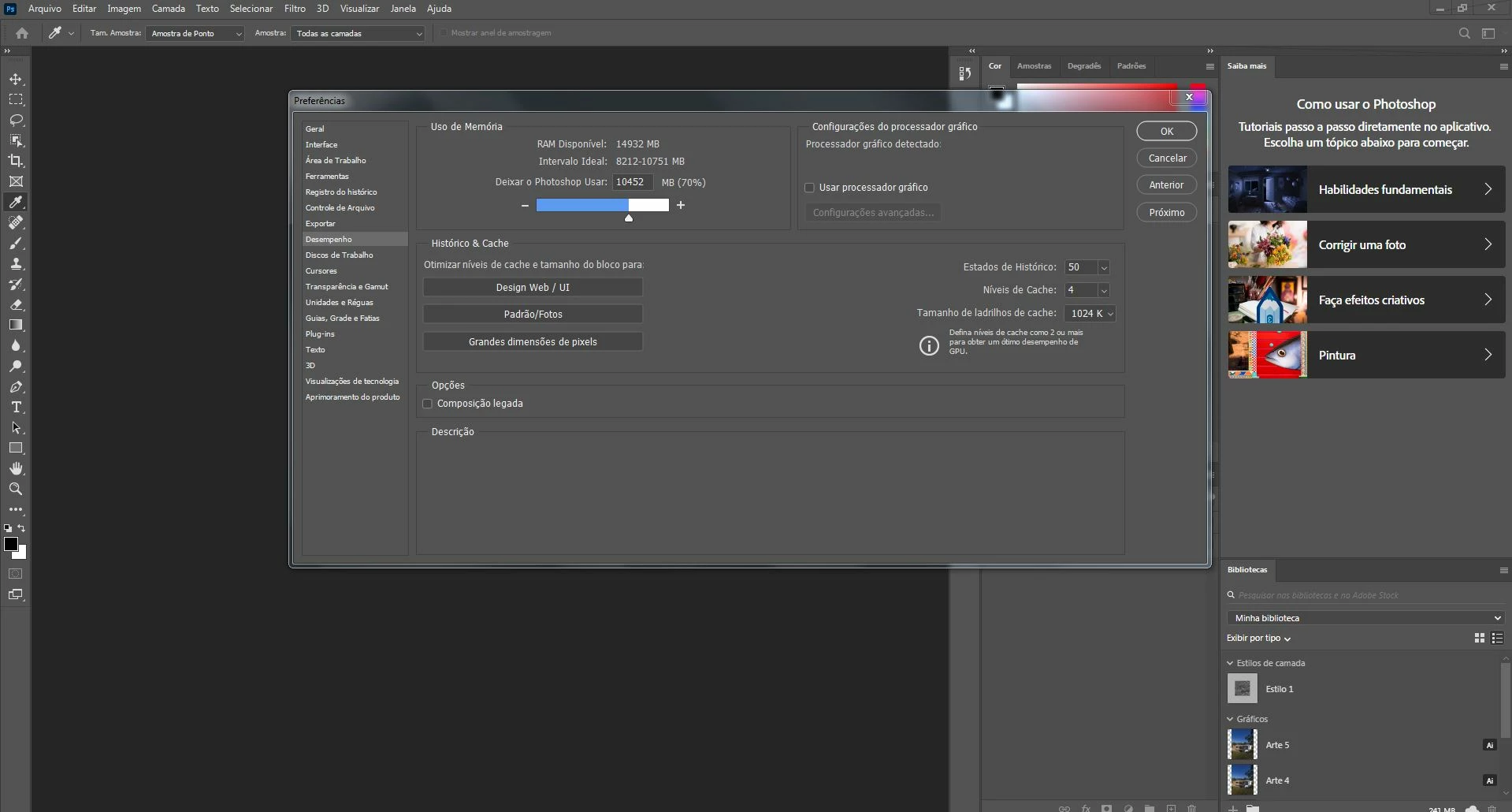This screenshot has width=1512, height=812.
Task: Click the memory usage slider bar
Action: [602, 206]
